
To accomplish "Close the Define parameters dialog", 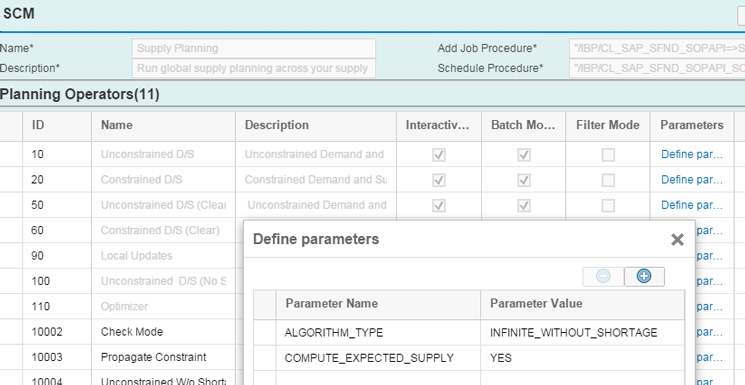I will pyautogui.click(x=677, y=240).
